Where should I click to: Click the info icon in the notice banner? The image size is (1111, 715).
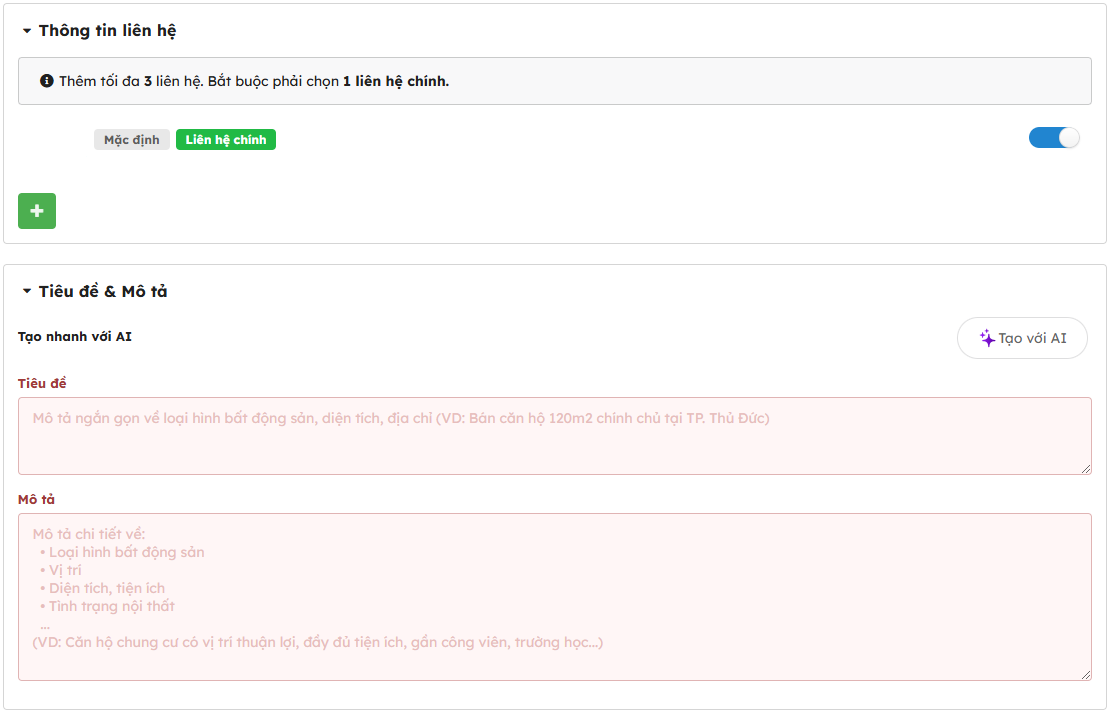[x=46, y=81]
